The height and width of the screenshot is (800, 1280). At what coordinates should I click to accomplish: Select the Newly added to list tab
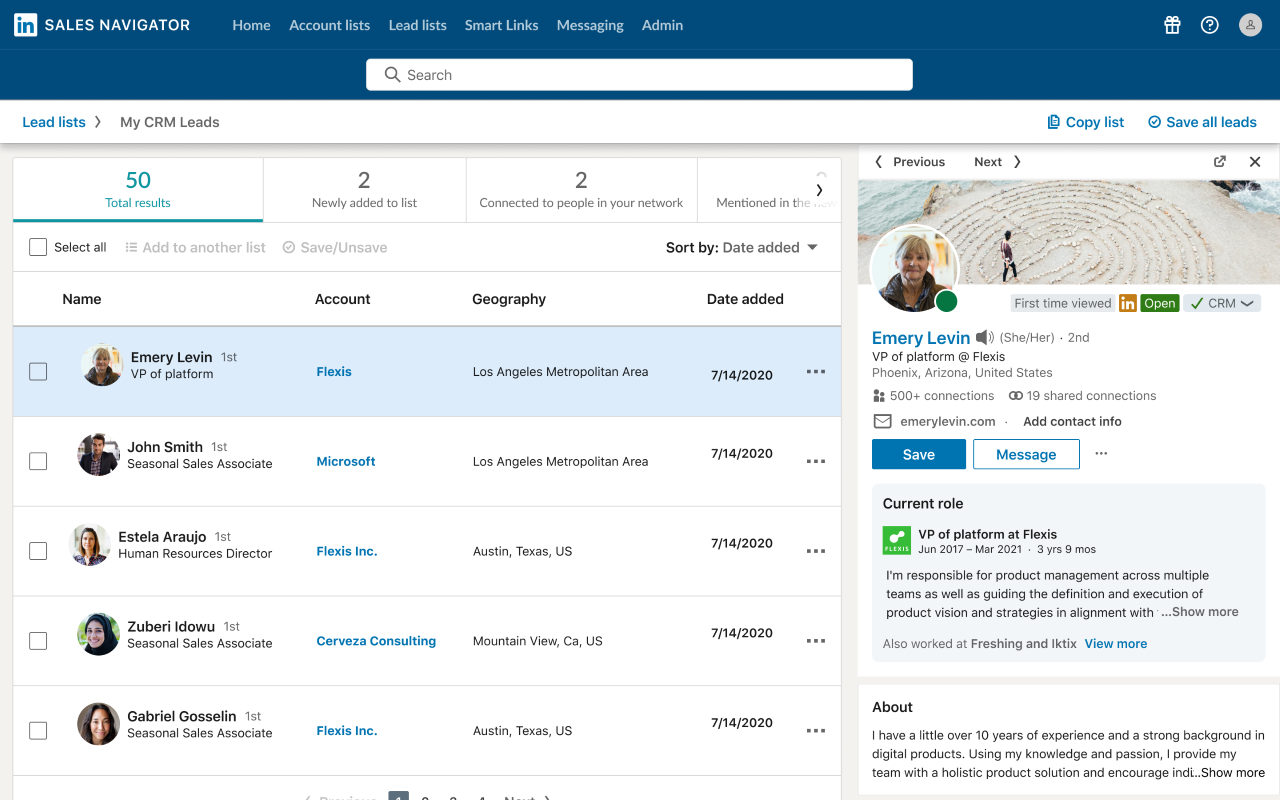click(x=365, y=190)
